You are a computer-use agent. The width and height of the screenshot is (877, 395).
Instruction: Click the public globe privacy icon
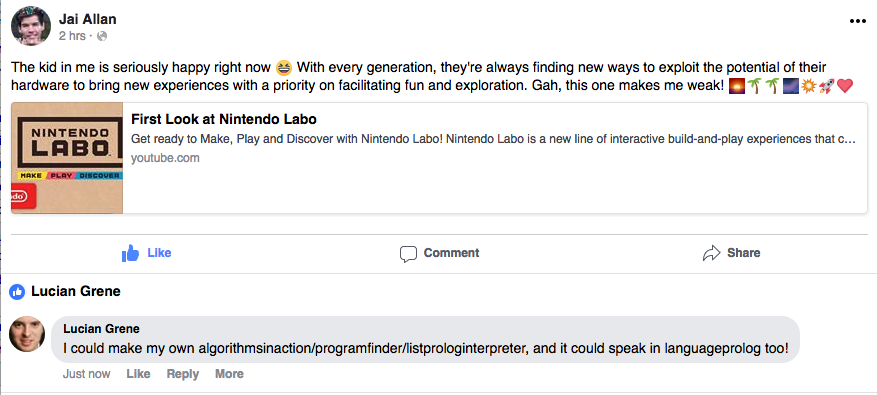tap(102, 36)
